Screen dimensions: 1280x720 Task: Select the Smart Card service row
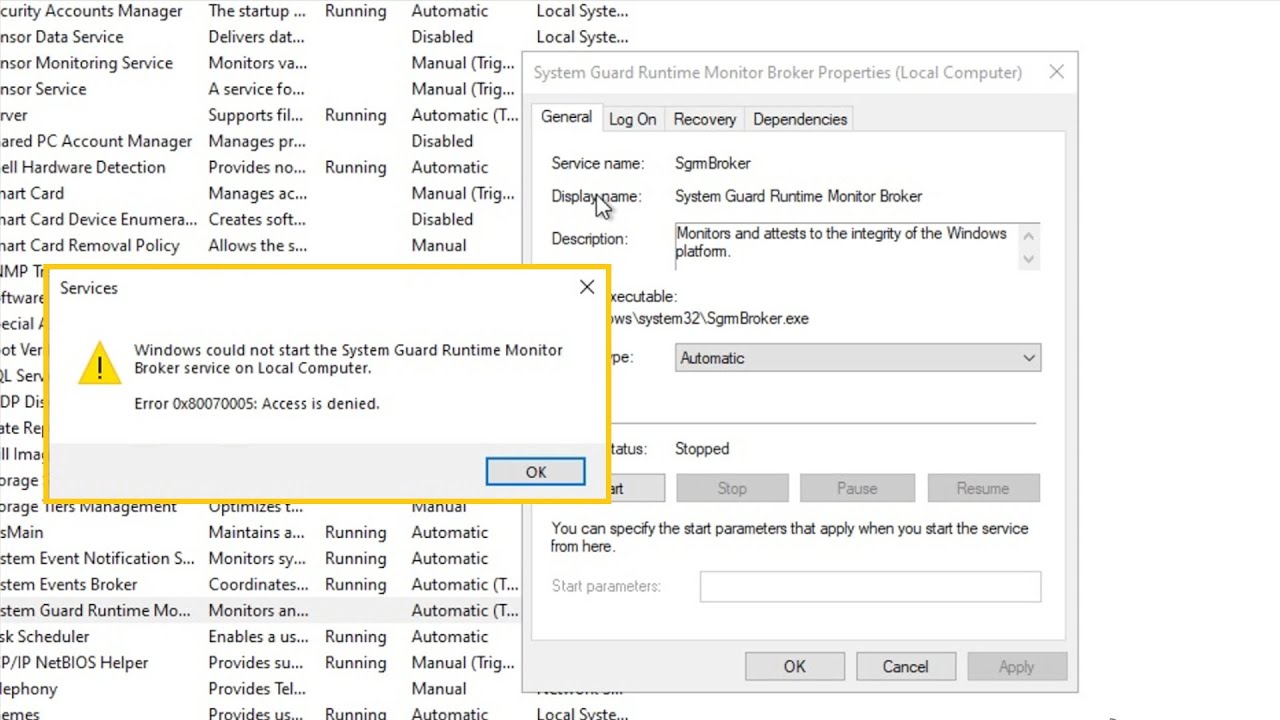click(x=260, y=193)
